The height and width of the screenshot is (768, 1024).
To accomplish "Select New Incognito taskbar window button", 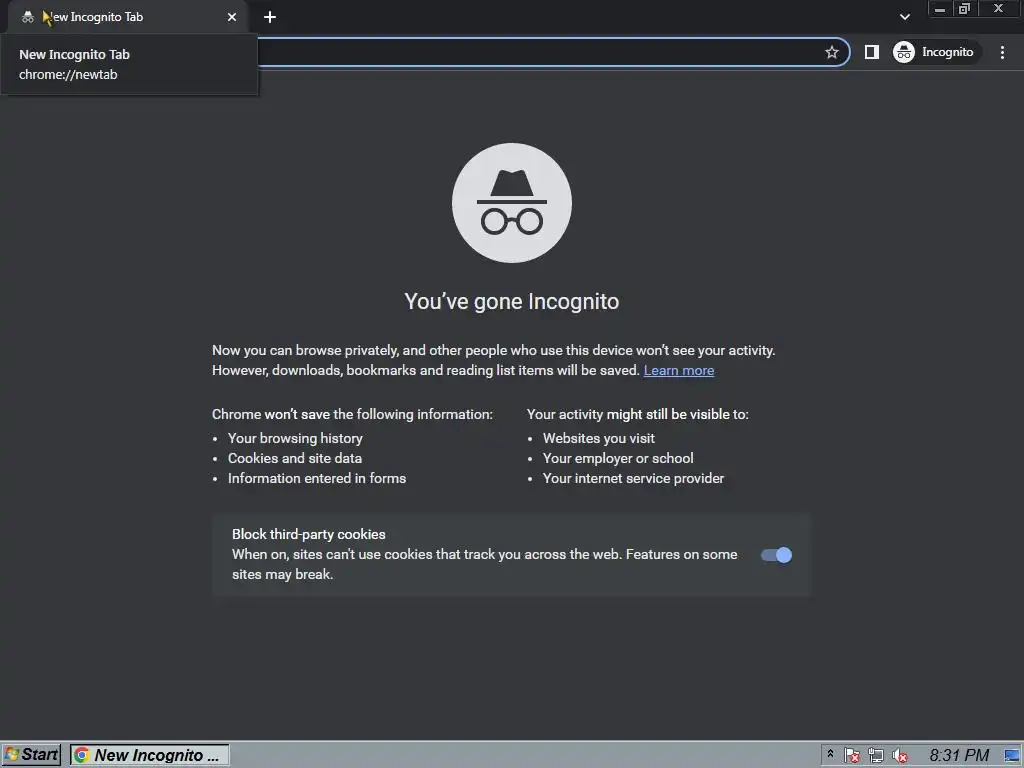I will point(150,755).
